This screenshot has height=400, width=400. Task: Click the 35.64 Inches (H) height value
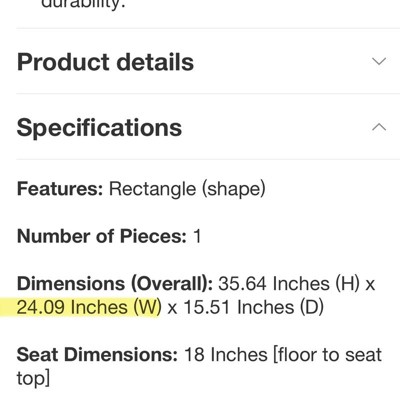pos(289,284)
